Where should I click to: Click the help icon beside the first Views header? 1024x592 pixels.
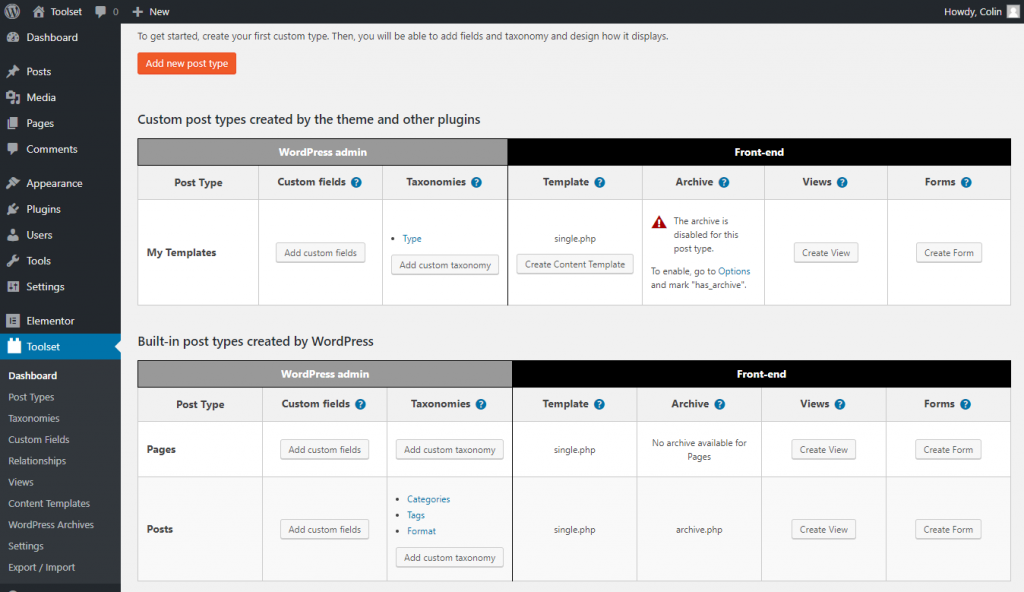tap(842, 183)
